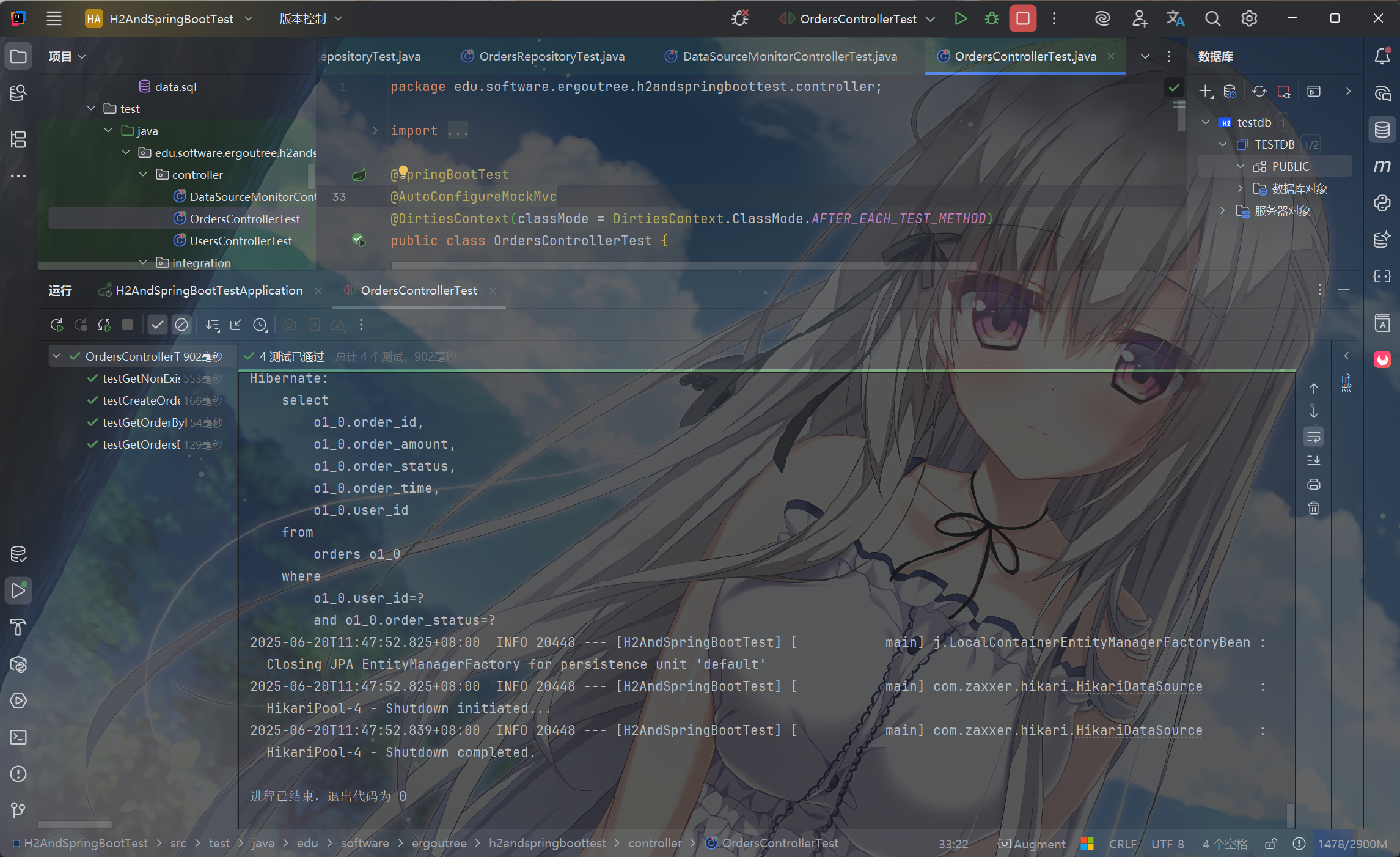Open the H2AndSpringBootTest project dropdown
Screen dimensions: 1400x857
point(169,19)
